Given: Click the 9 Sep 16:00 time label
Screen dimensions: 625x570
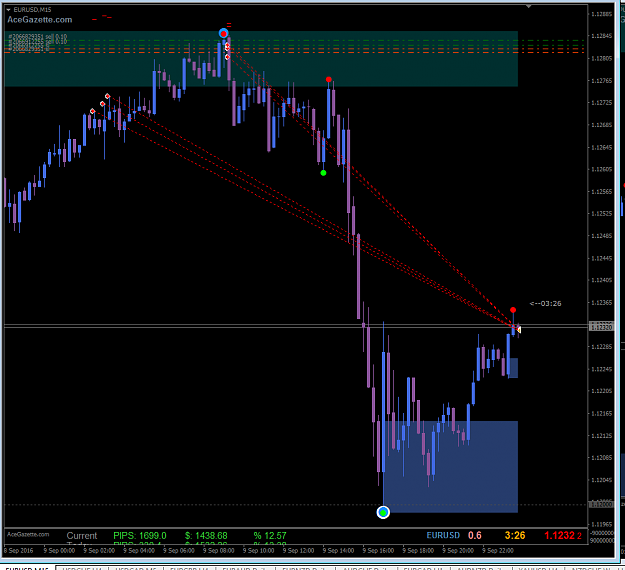Looking at the screenshot, I should pyautogui.click(x=378, y=550).
